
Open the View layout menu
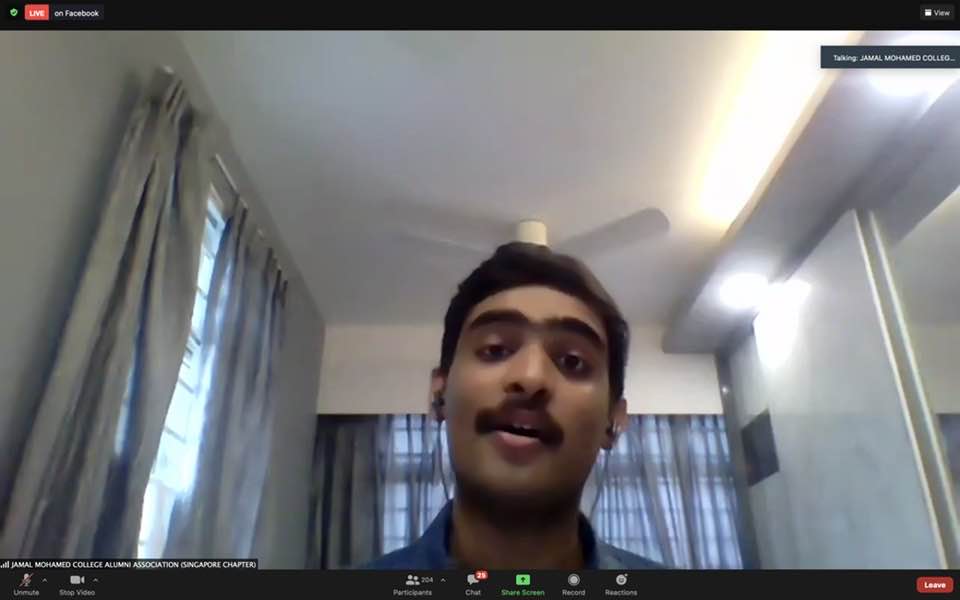[936, 13]
